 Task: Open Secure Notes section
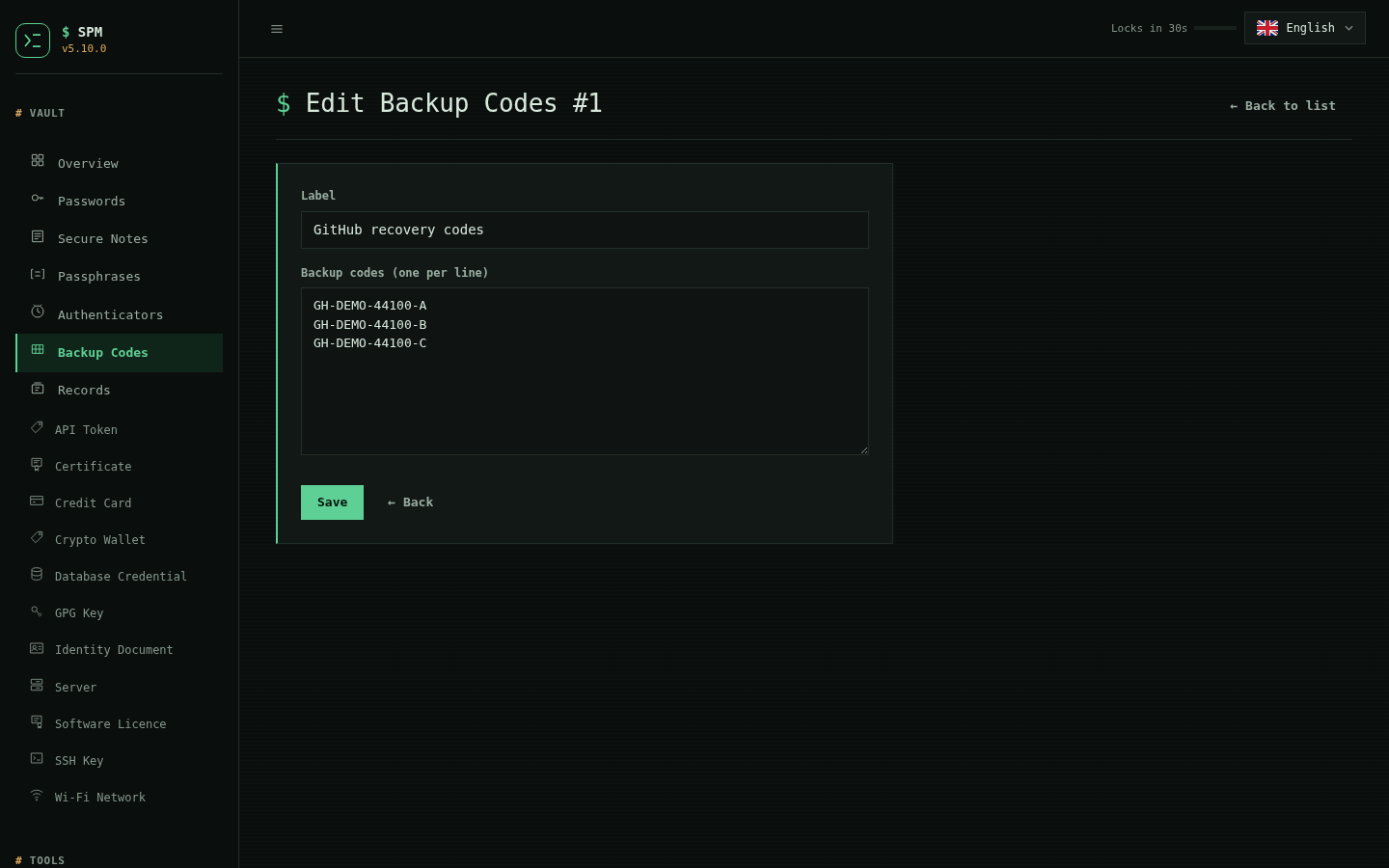[x=120, y=238]
